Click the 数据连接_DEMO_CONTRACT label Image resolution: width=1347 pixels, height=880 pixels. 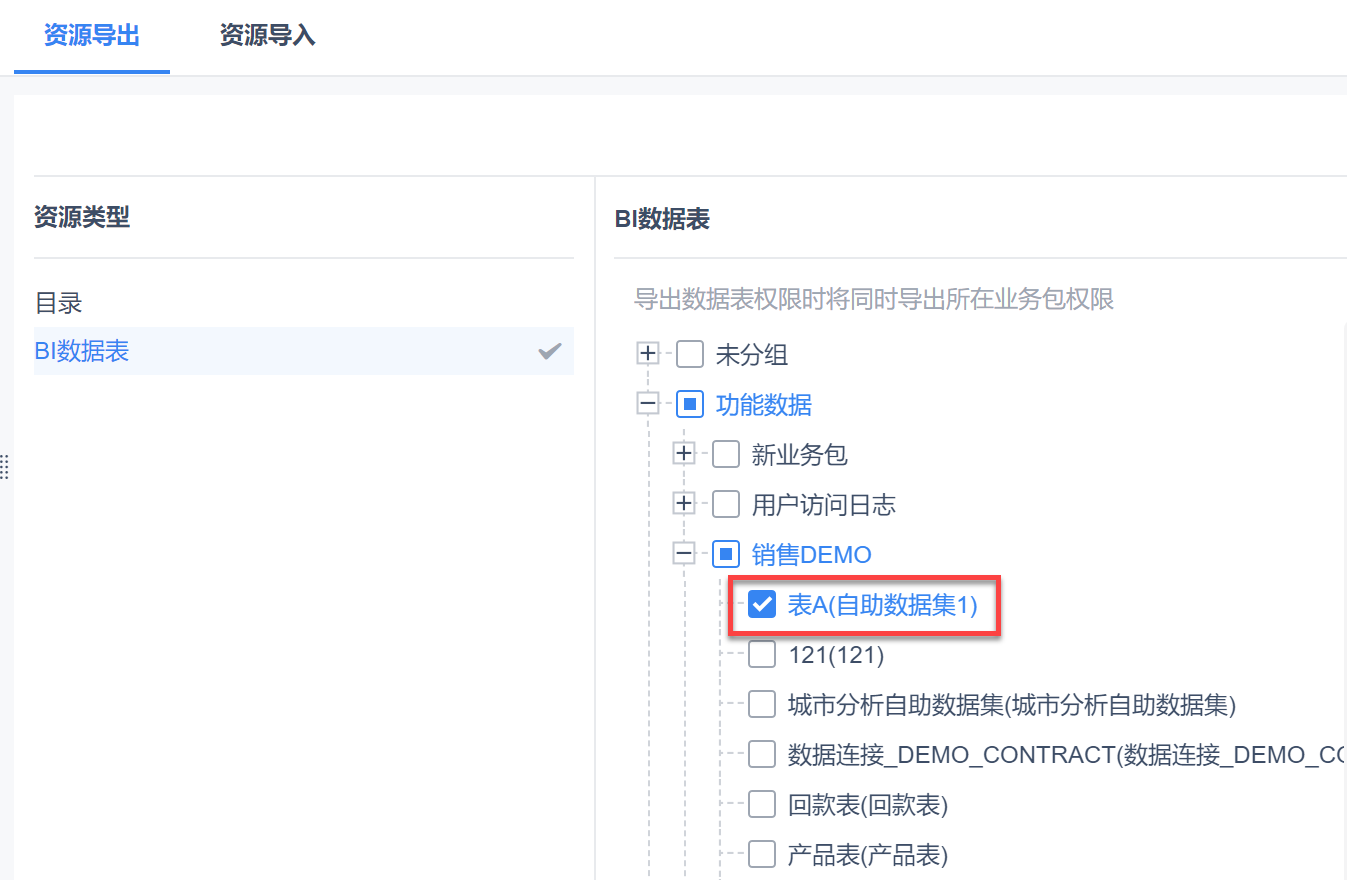[x=1066, y=755]
